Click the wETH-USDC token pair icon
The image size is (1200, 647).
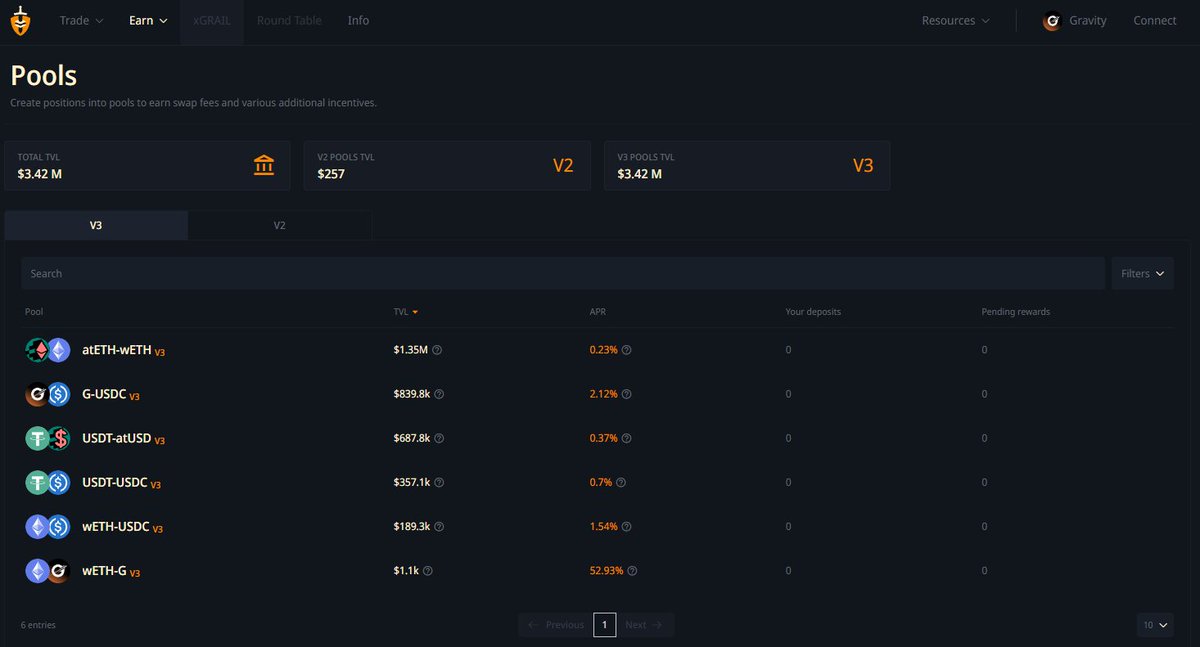[48, 526]
